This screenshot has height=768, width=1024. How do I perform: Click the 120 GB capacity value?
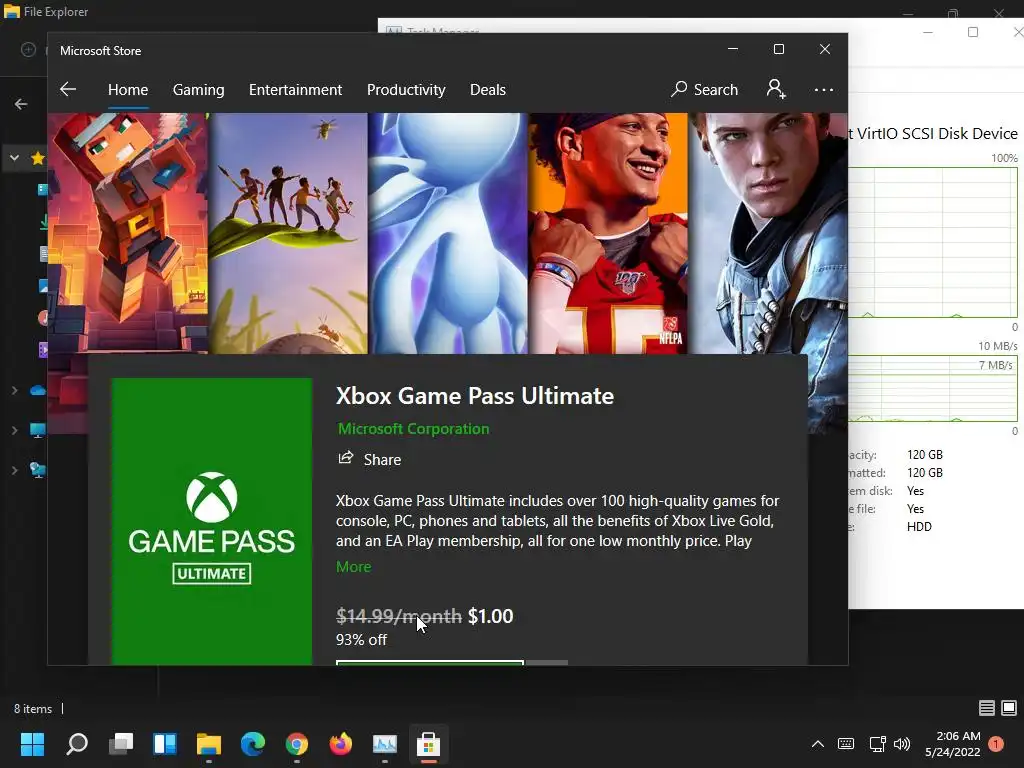[925, 455]
